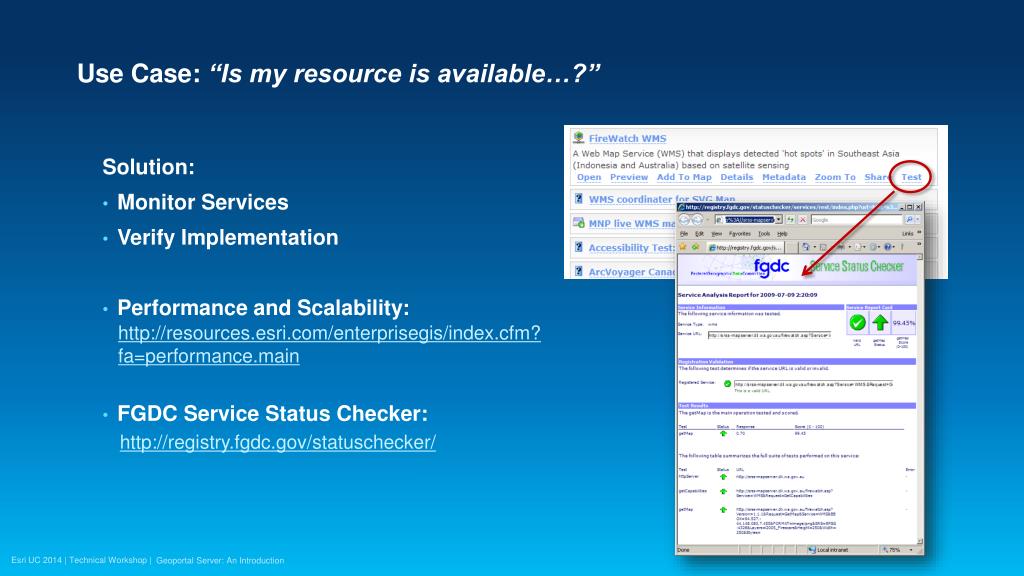Click browser Forward button in status checker window
Viewport: 1024px width, 576px height.
click(697, 219)
